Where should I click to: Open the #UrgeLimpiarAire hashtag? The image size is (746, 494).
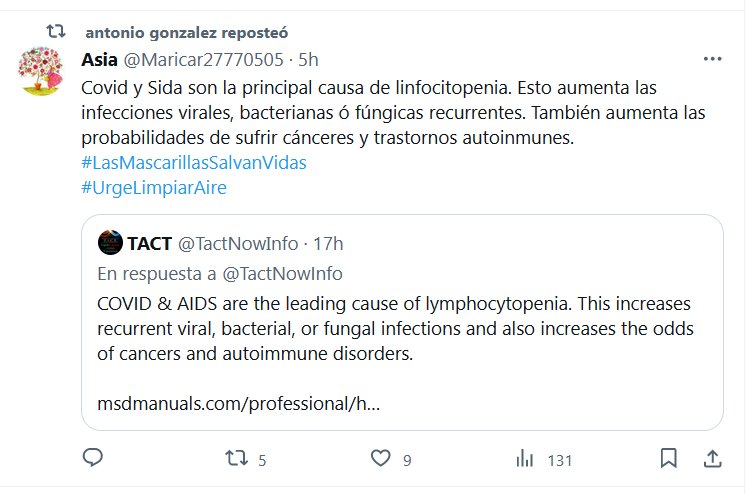154,188
